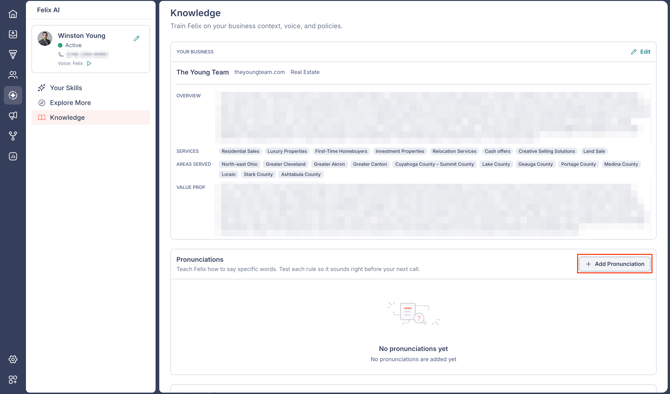Click the Greater Cleveland area tag
The image size is (670, 394).
tap(285, 164)
